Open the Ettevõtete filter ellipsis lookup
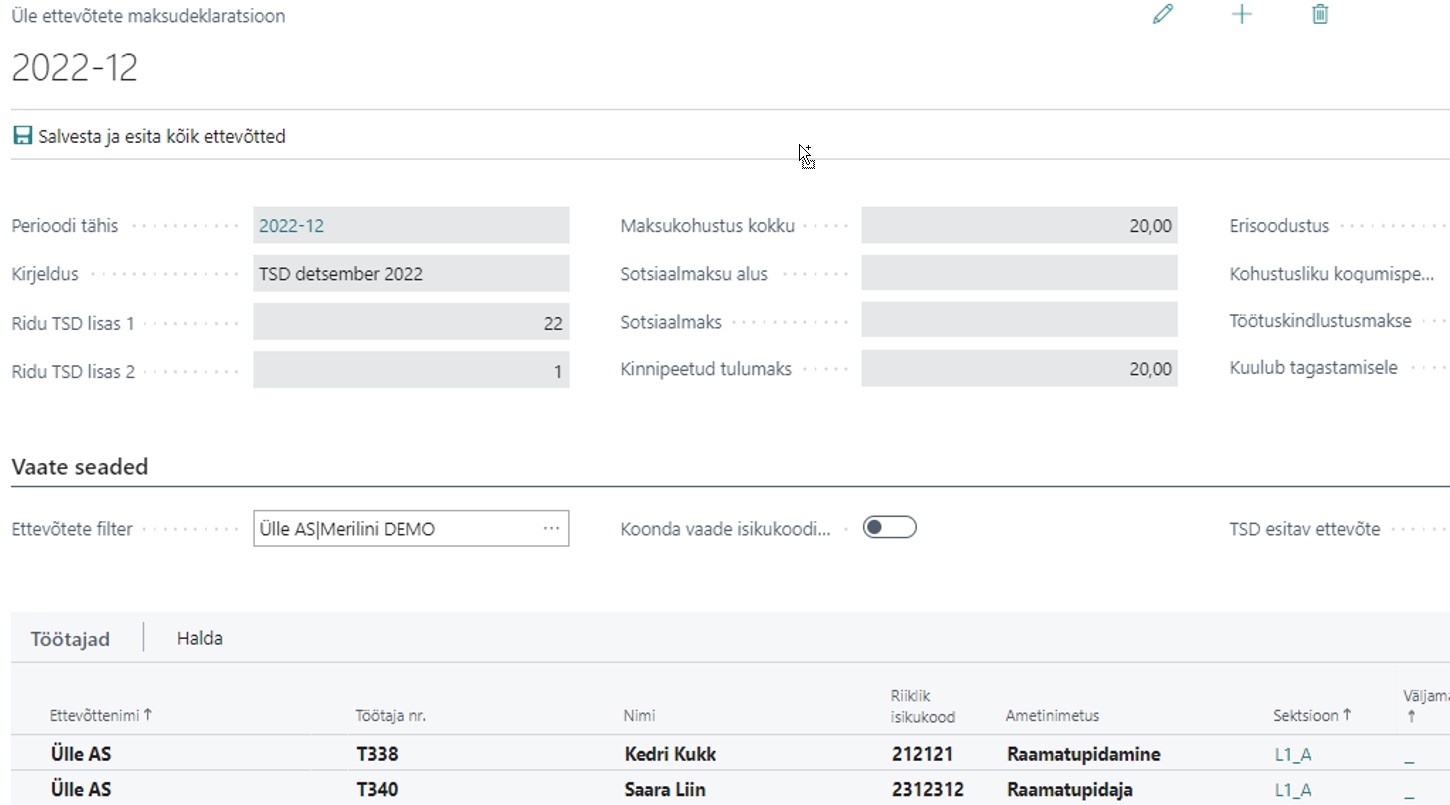The width and height of the screenshot is (1450, 805). coord(551,528)
